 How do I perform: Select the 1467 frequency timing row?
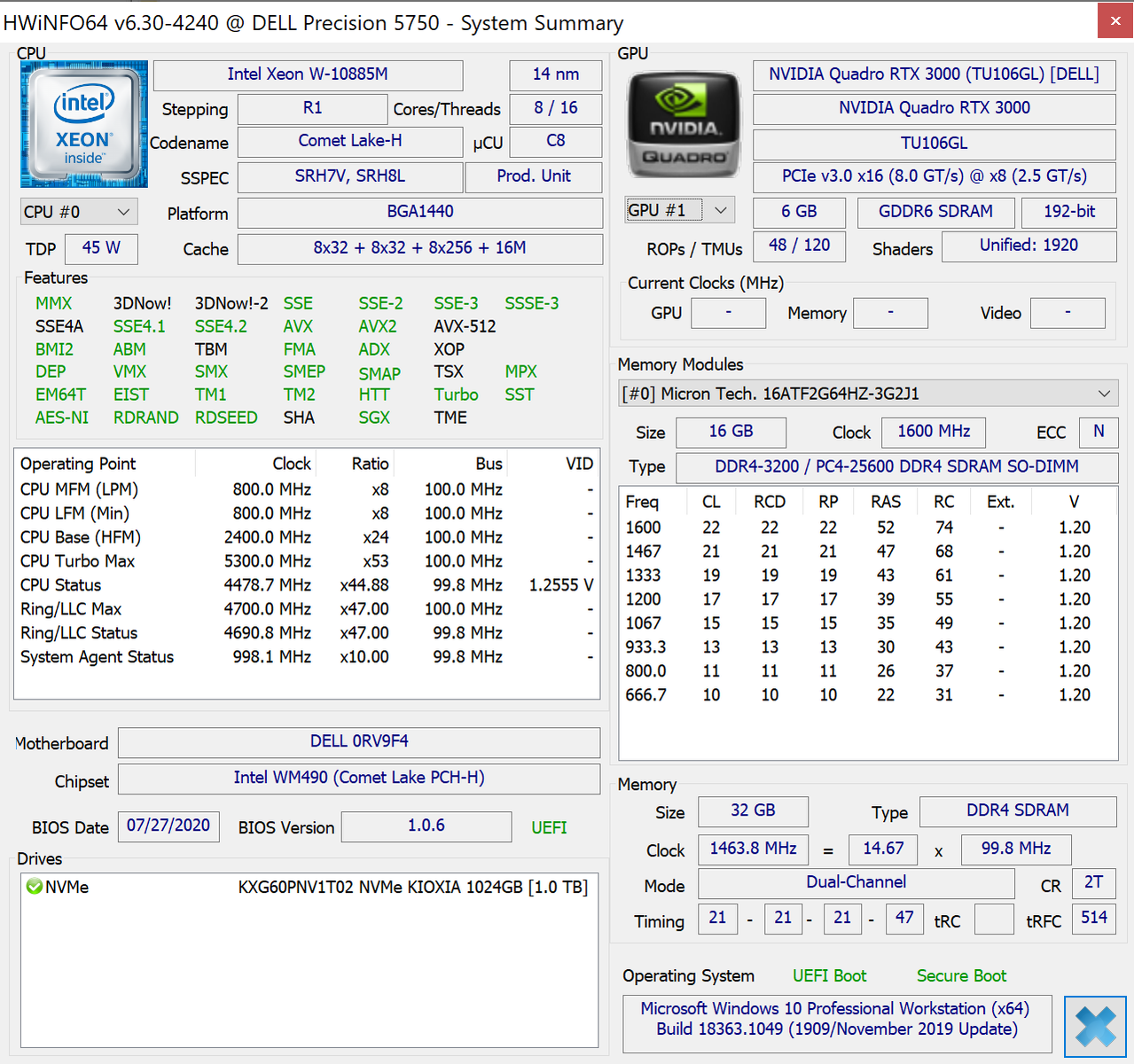point(867,552)
